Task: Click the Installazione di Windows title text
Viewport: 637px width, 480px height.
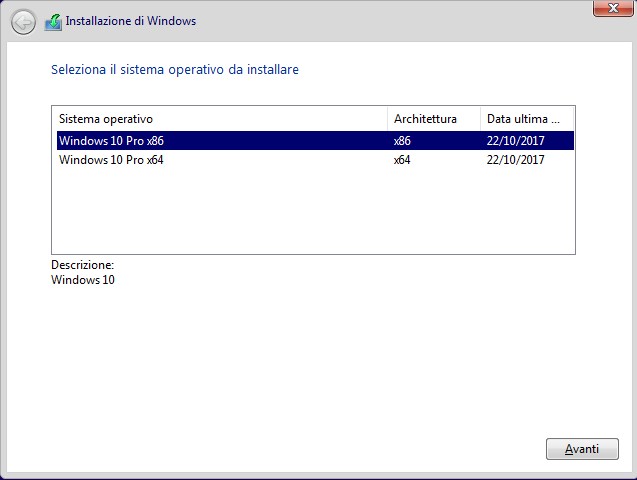Action: click(x=131, y=21)
